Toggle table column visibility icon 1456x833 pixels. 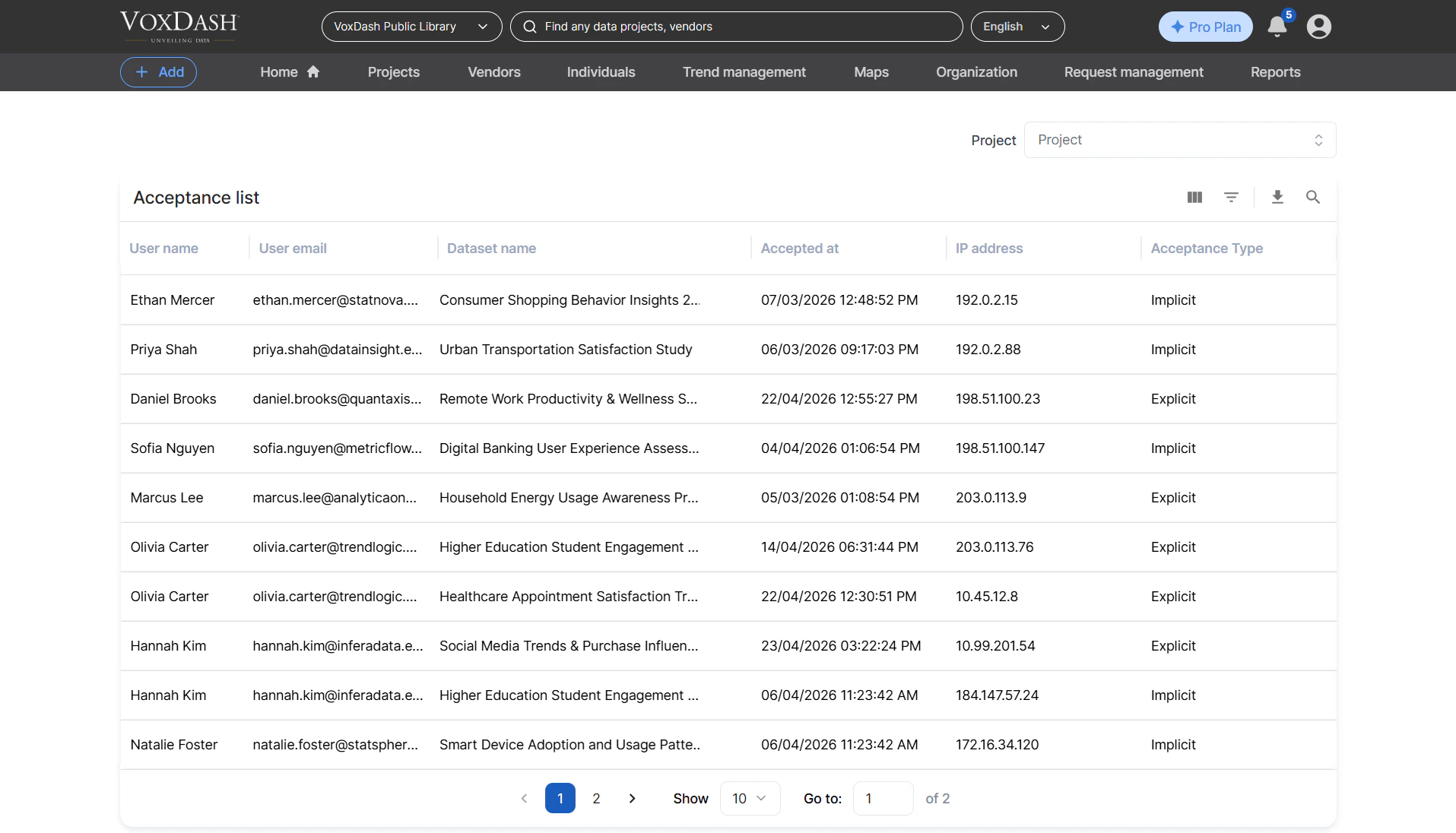coord(1194,198)
